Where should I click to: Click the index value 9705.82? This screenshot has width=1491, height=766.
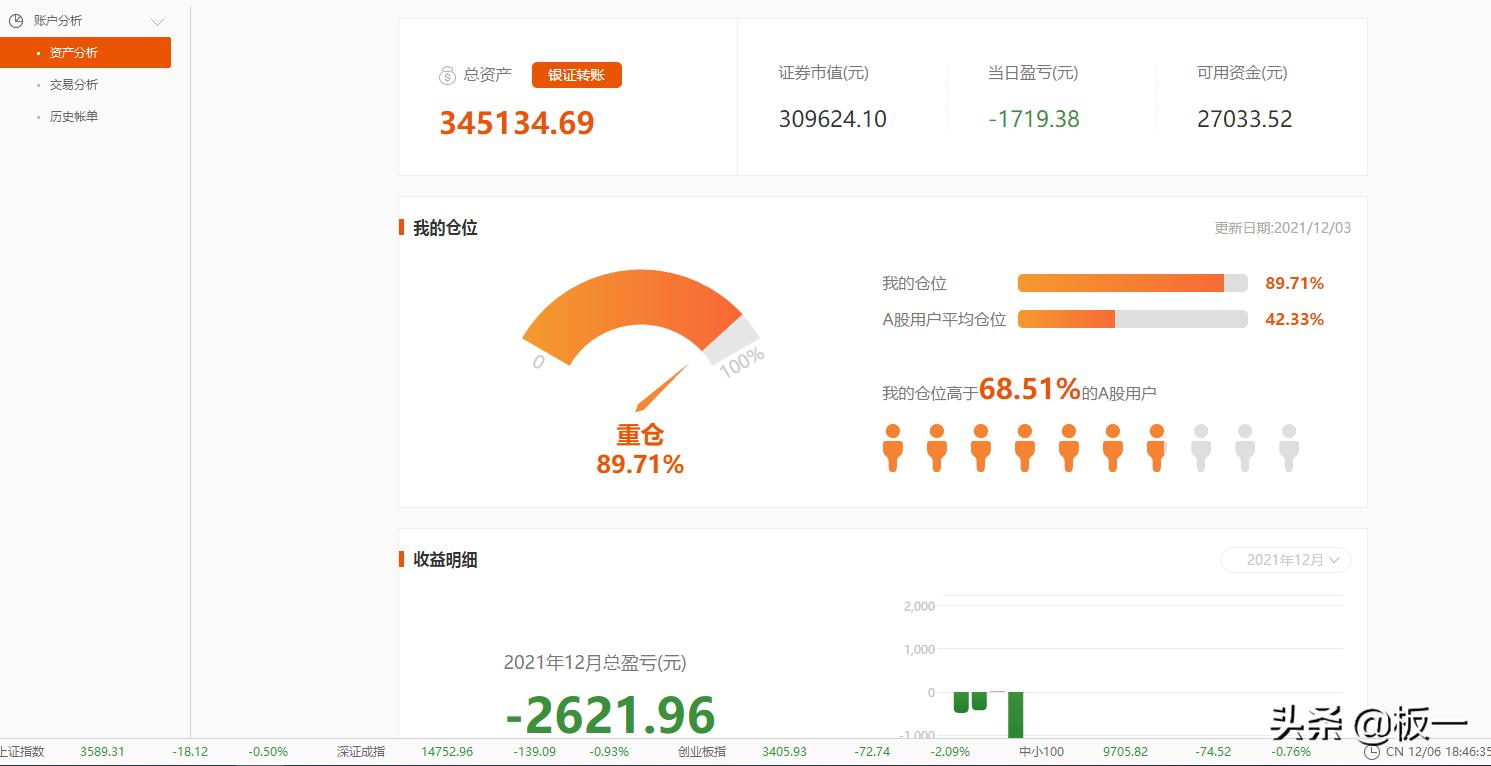1125,752
